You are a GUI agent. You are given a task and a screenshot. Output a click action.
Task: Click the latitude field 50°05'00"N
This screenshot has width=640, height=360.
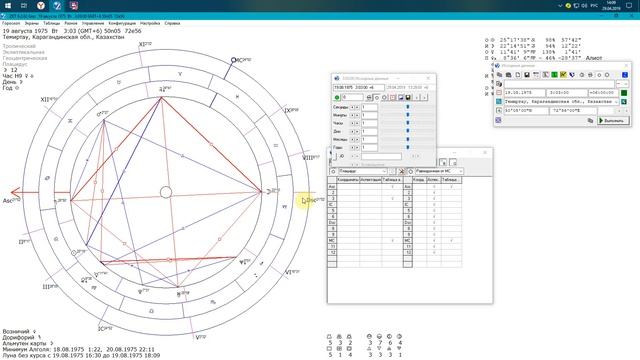pyautogui.click(x=526, y=110)
